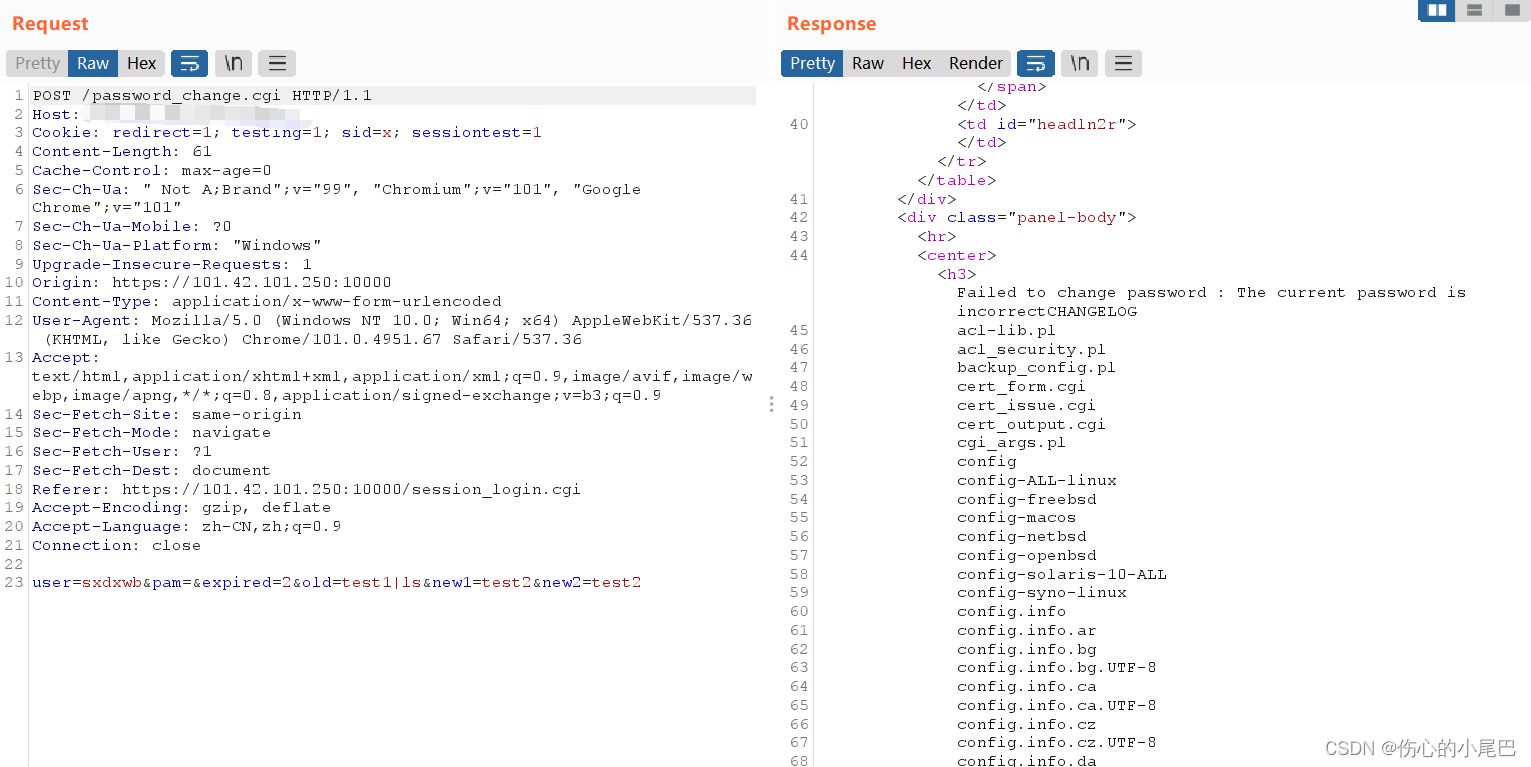Click config-ALL-linux in response listing
The image size is (1531, 767).
pos(1037,481)
